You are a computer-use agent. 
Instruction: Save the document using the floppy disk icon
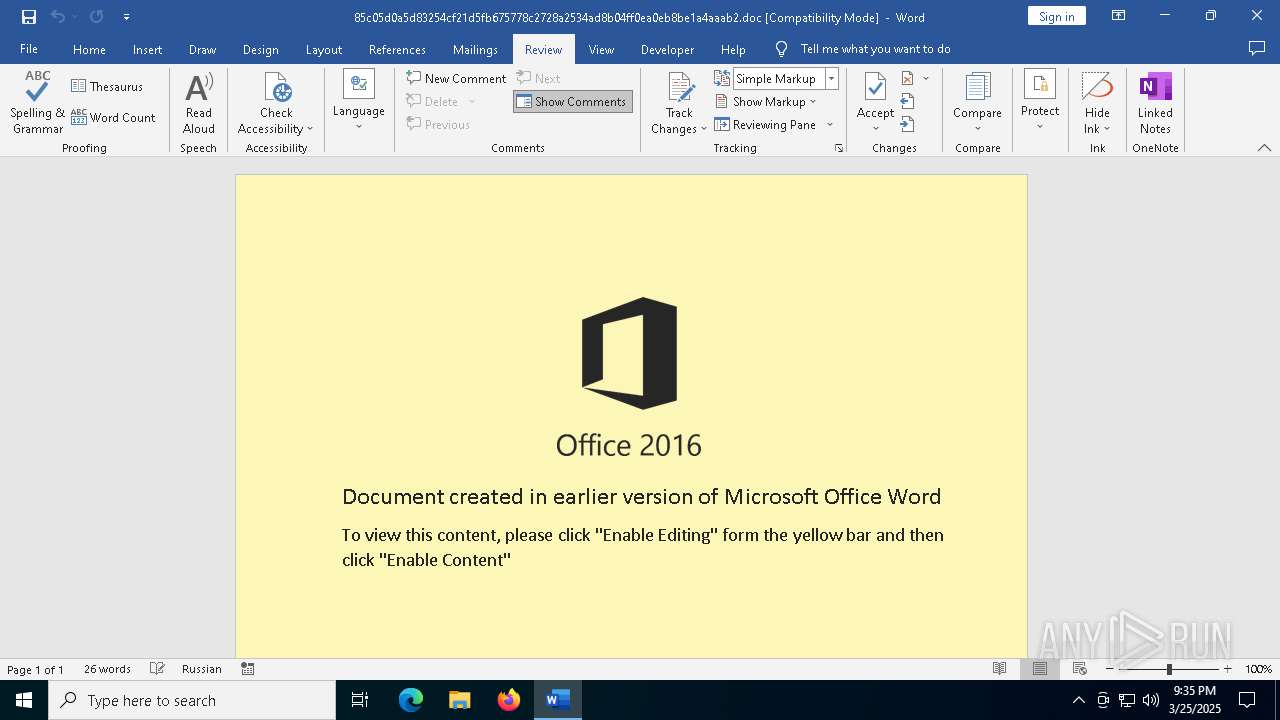click(29, 17)
